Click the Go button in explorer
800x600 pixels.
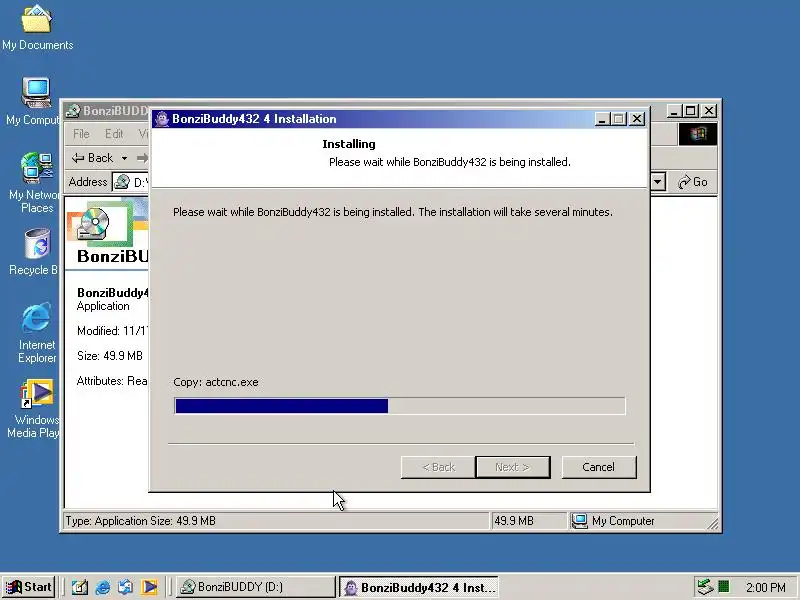pos(693,182)
